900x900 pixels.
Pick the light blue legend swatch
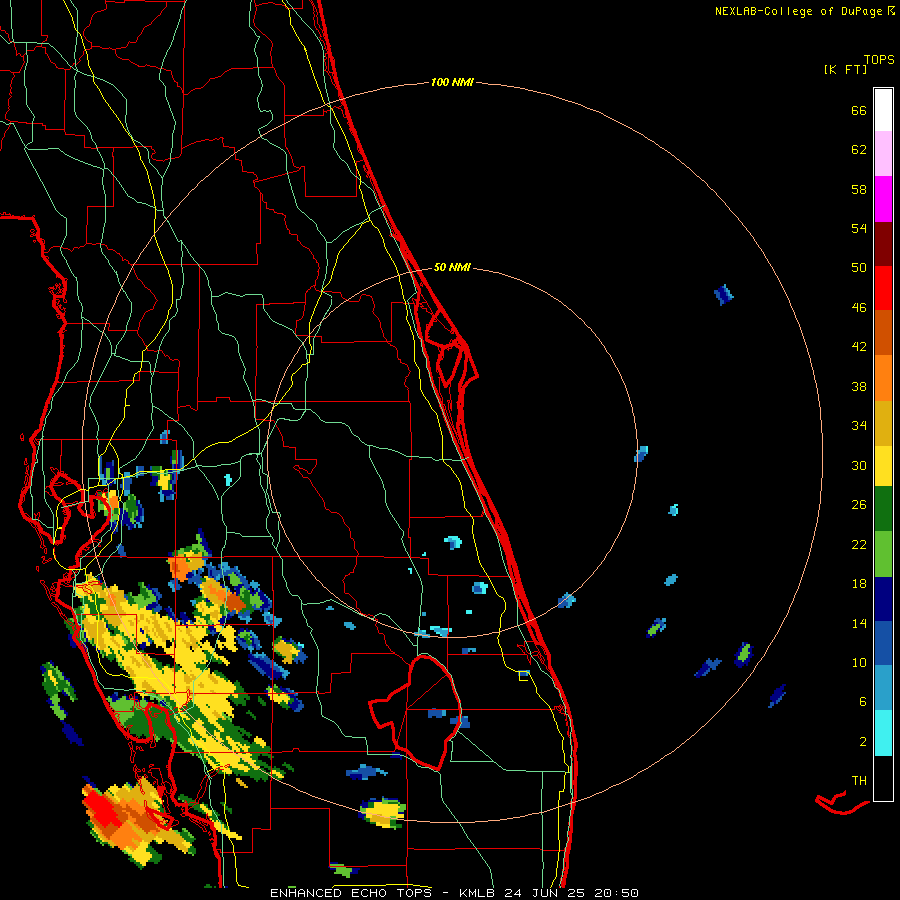[x=883, y=688]
